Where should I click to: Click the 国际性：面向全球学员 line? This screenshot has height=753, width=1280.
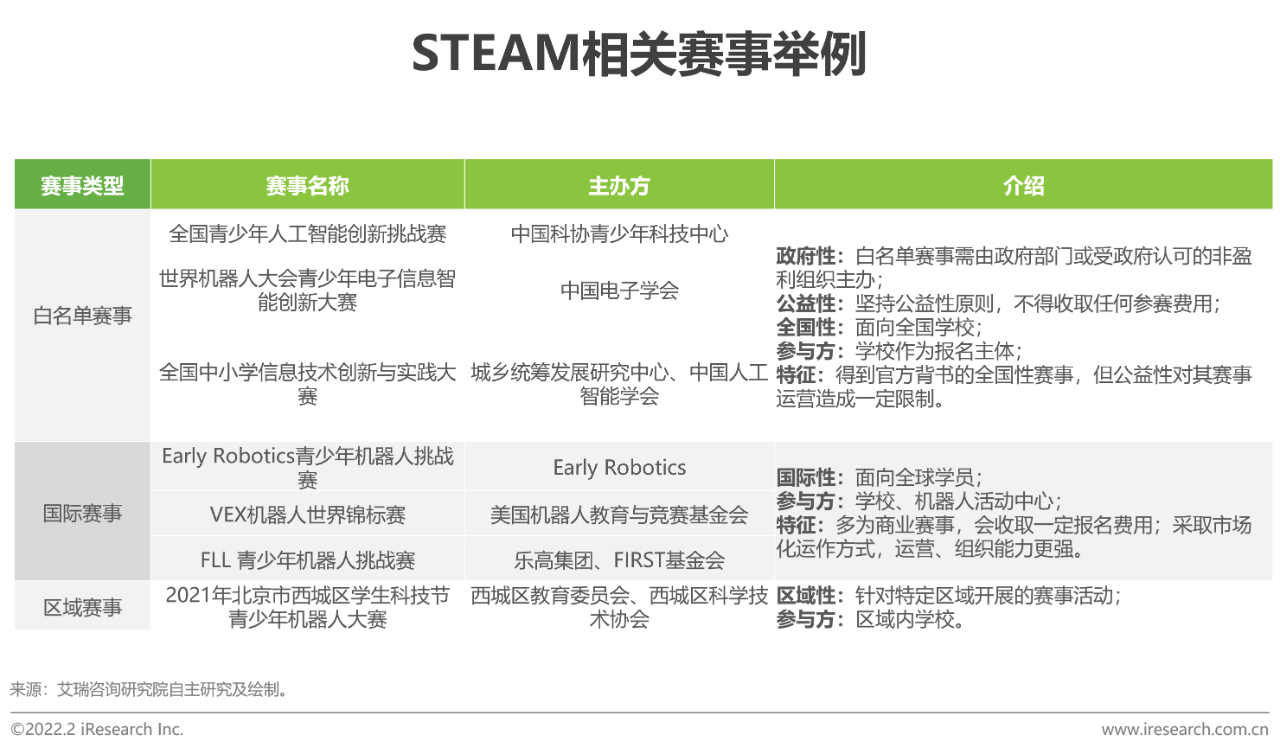click(x=879, y=477)
